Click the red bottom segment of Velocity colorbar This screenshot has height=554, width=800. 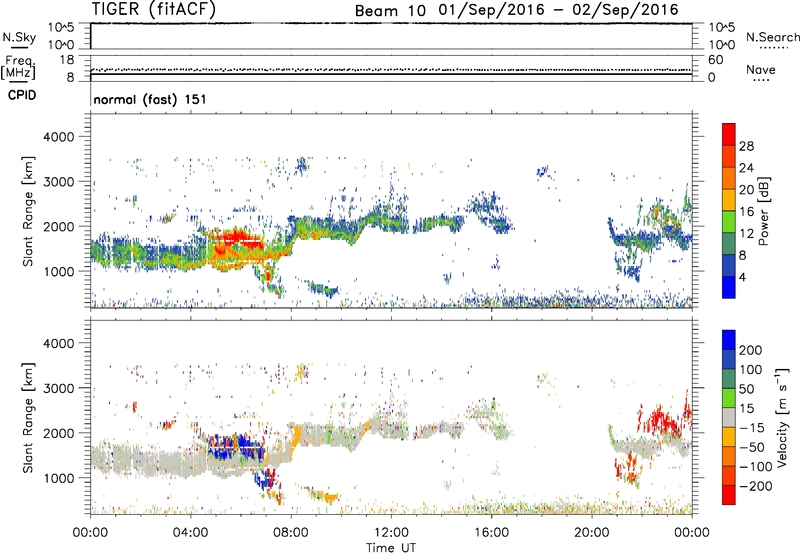point(729,495)
